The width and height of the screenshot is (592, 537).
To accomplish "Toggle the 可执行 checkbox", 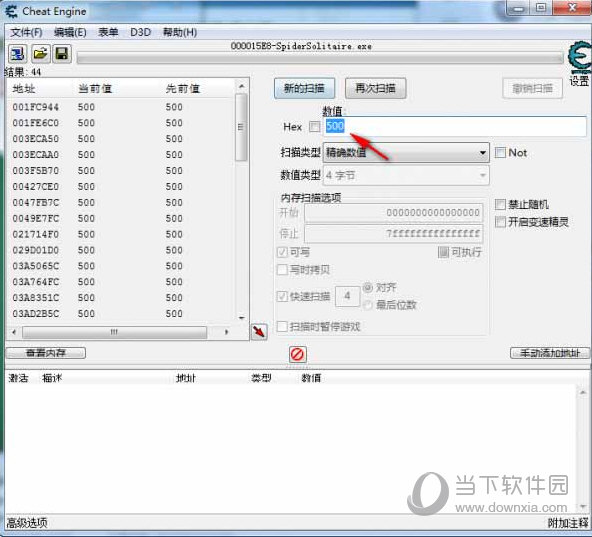I will pos(443,252).
